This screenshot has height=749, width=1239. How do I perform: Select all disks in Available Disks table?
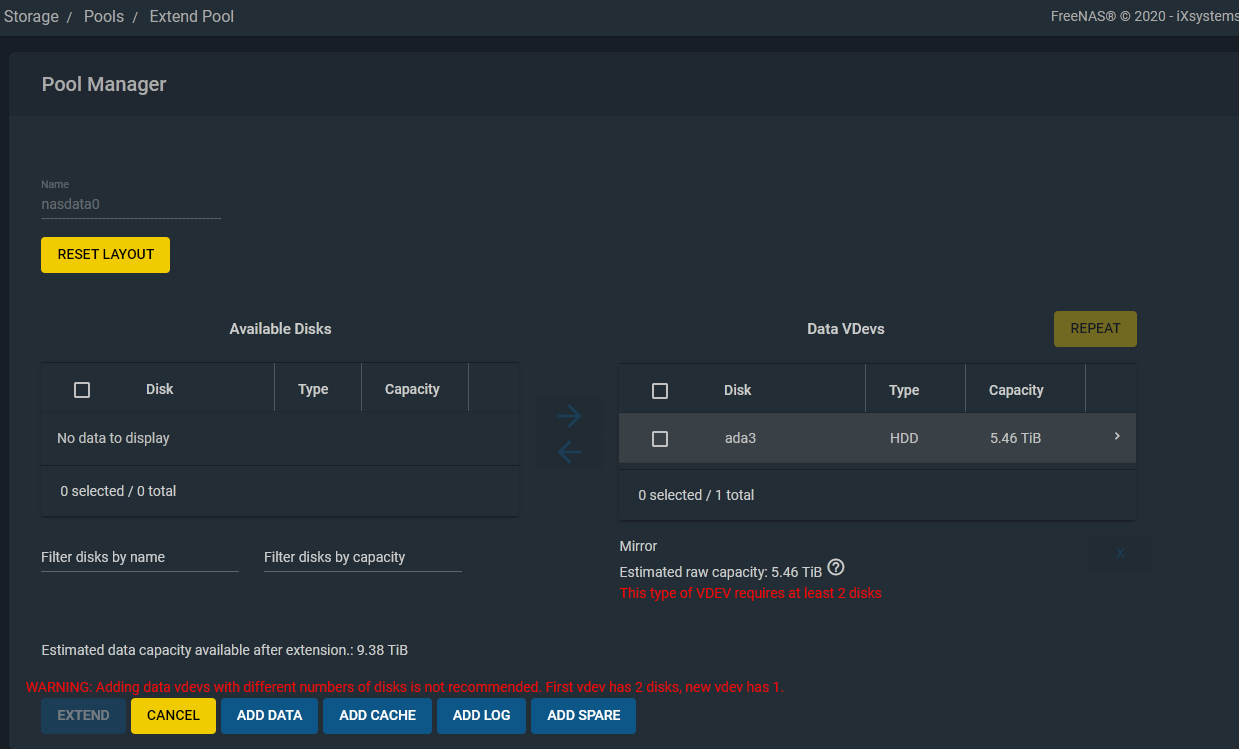coord(82,390)
